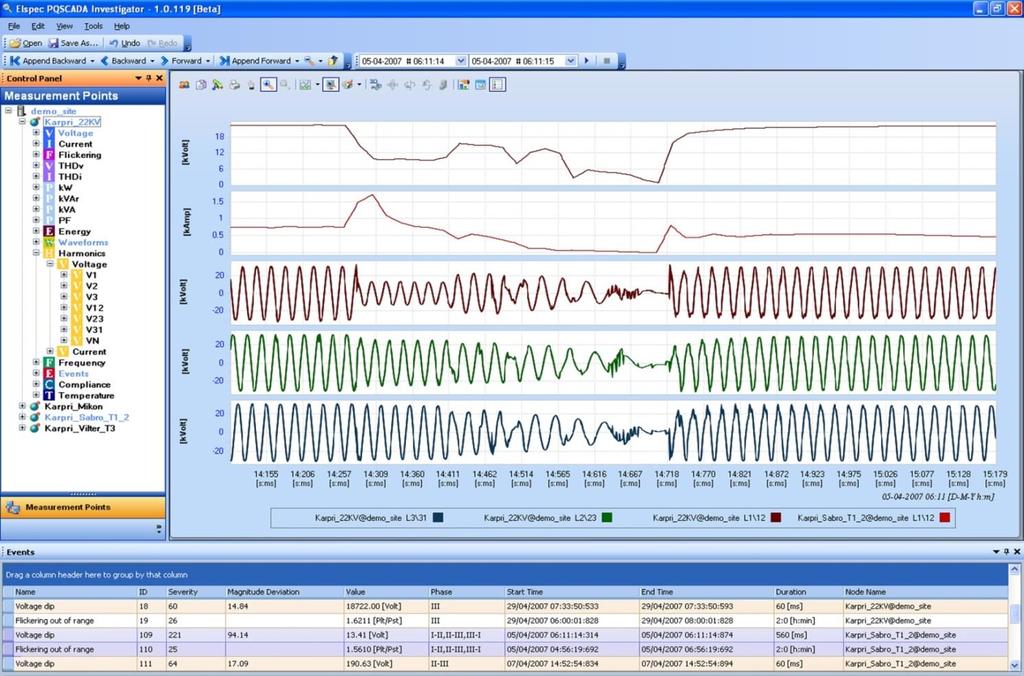Pin the Control Panel with the pushpin icon
Image resolution: width=1024 pixels, height=676 pixels.
(149, 78)
